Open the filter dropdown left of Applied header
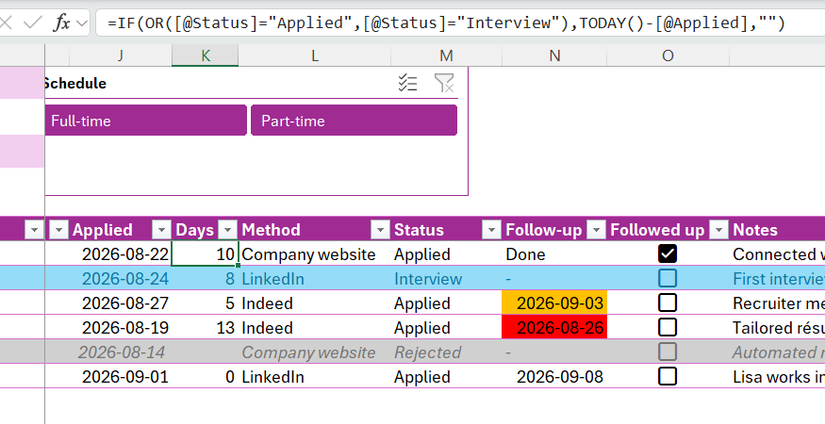Screen dimensions: 825x424 point(59,230)
